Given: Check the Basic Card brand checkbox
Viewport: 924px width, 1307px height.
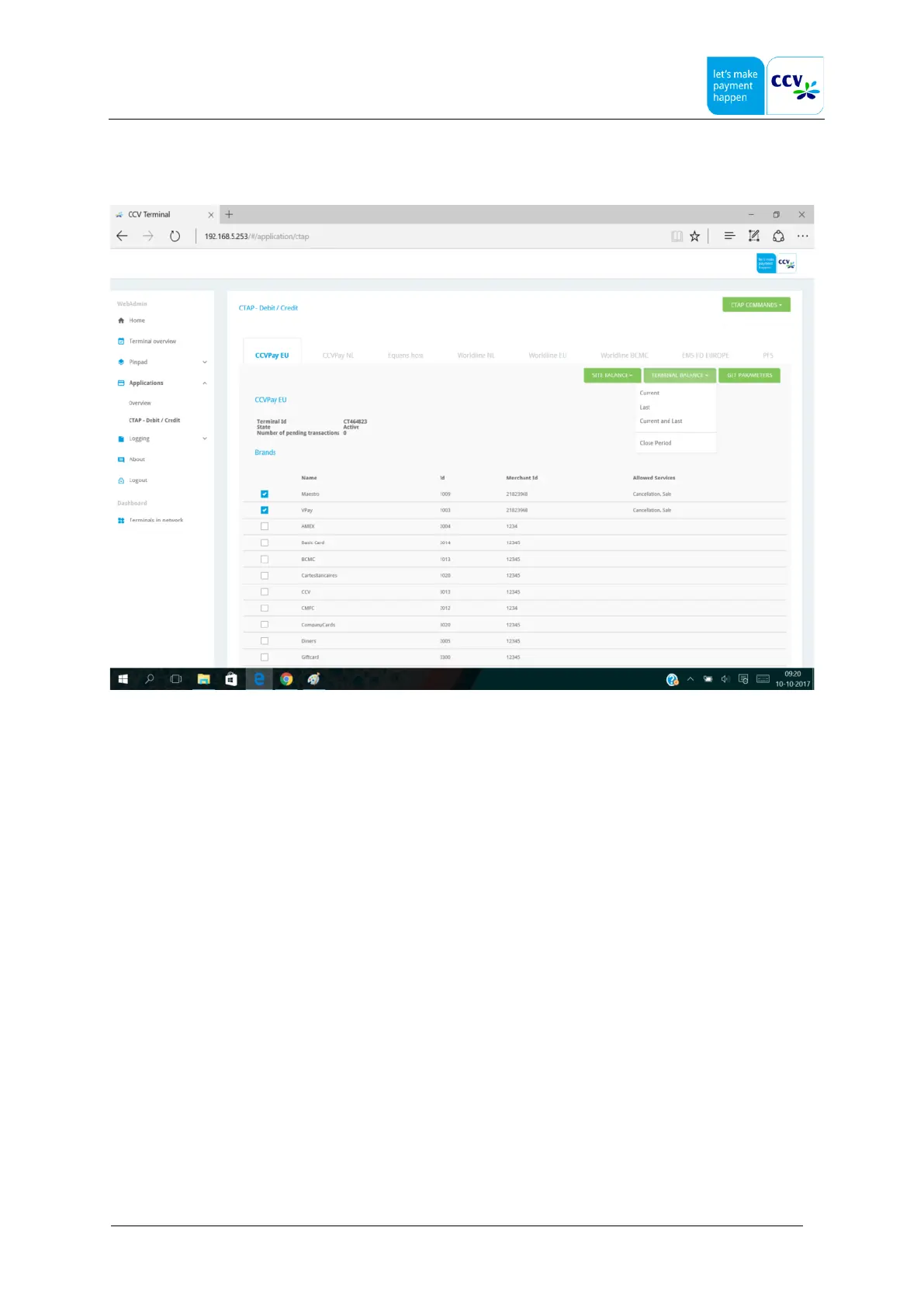Looking at the screenshot, I should (x=265, y=543).
